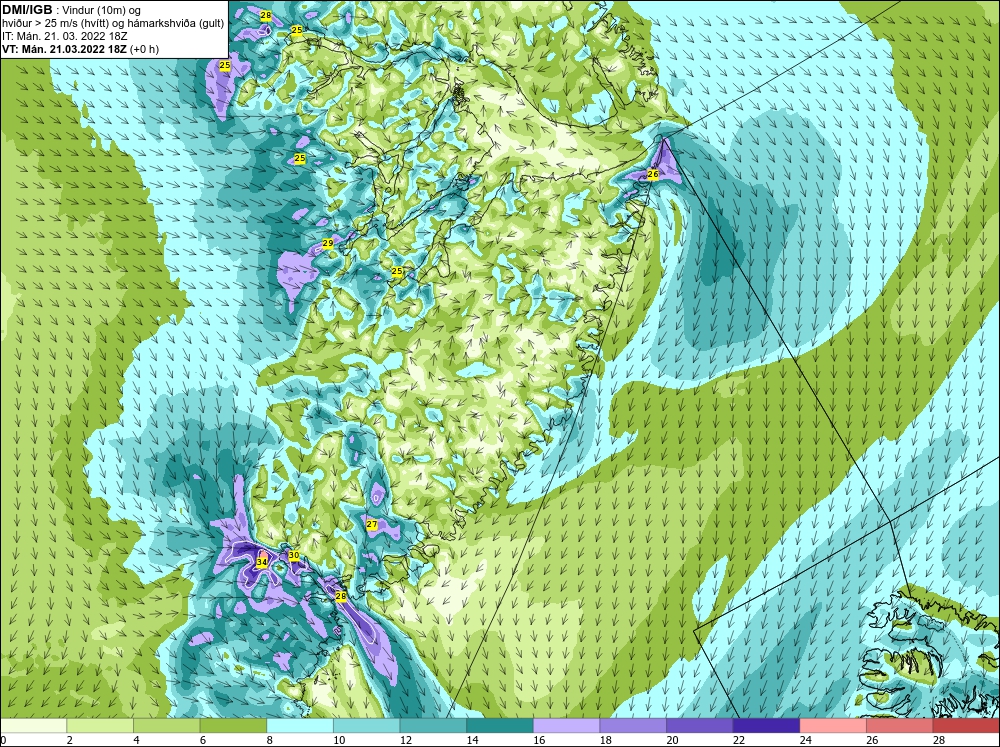Viewport: 1000px width, 747px height.
Task: Click scale tick number 24
Action: coord(805,740)
